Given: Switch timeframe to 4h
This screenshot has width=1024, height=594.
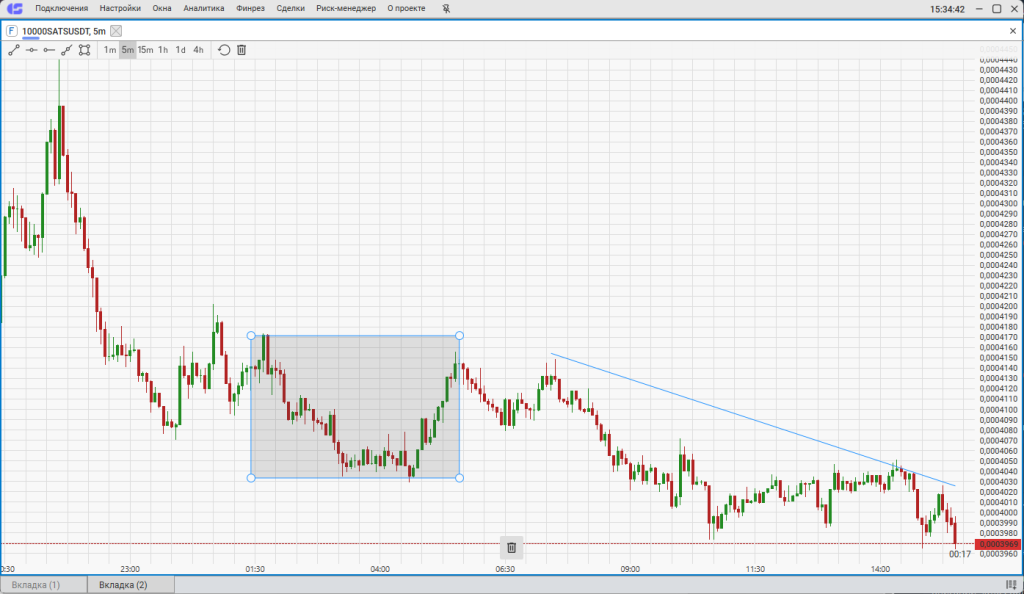Looking at the screenshot, I should (x=198, y=50).
